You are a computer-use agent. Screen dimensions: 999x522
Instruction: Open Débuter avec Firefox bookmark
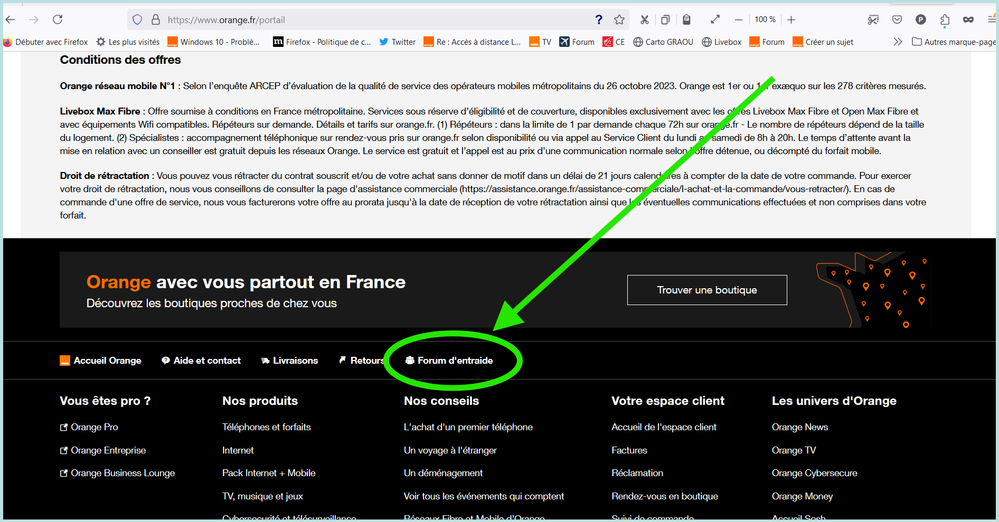[45, 42]
